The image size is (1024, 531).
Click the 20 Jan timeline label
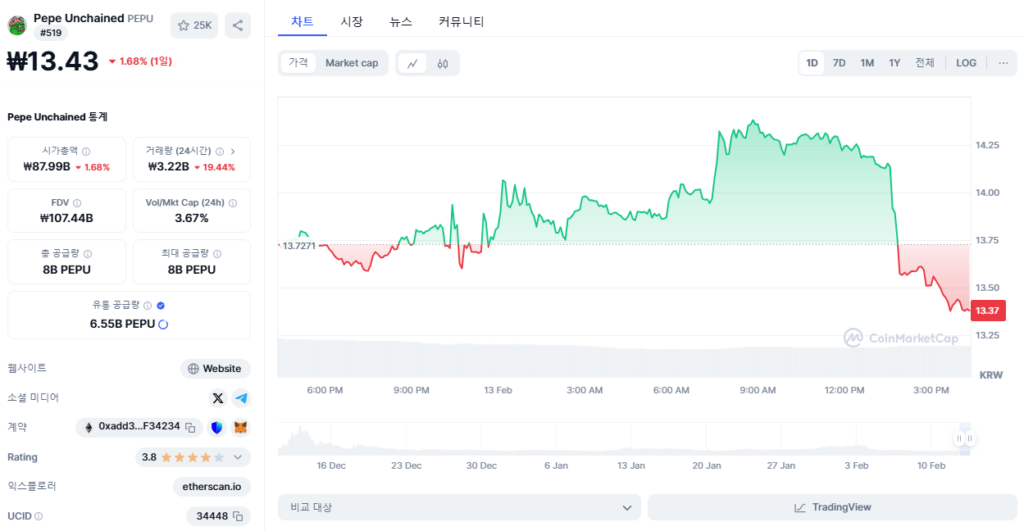point(707,466)
